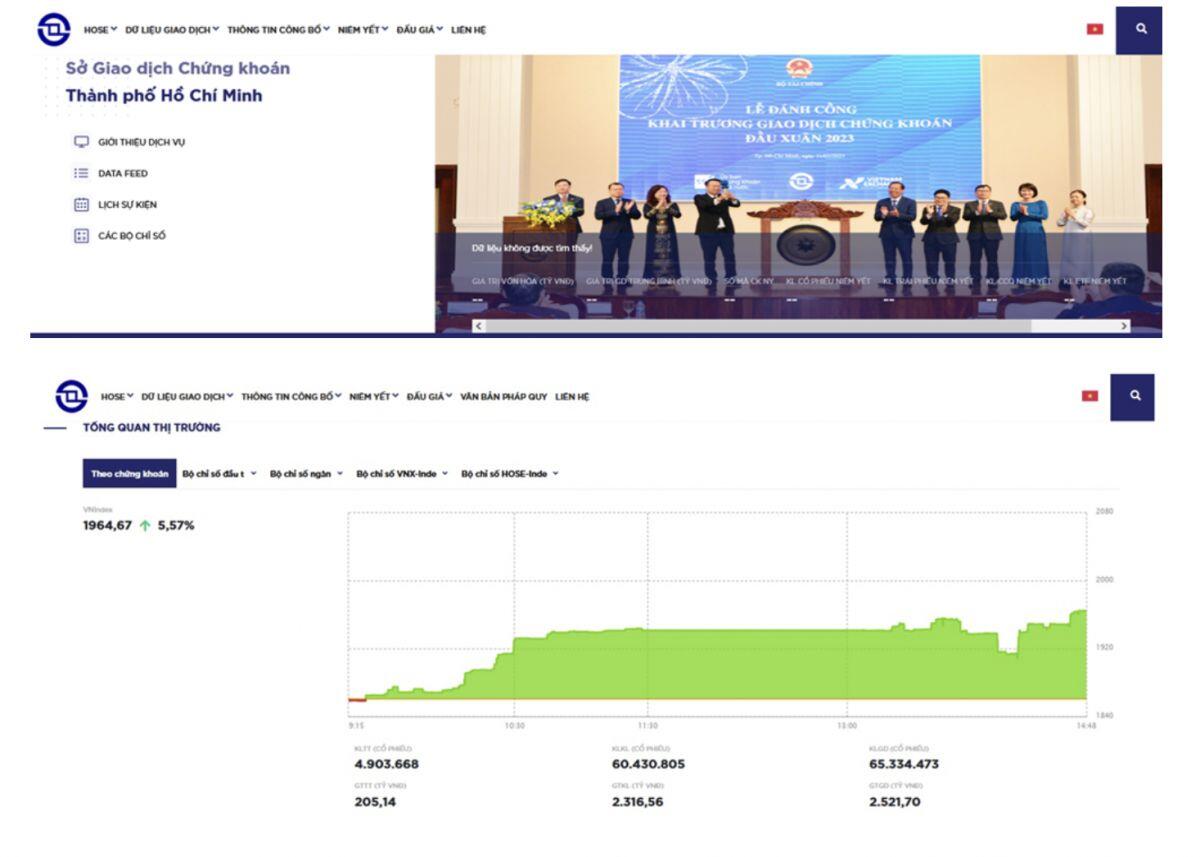The height and width of the screenshot is (857, 1200).
Task: Click the 14:48 time label on chart axis
Action: click(x=1086, y=725)
